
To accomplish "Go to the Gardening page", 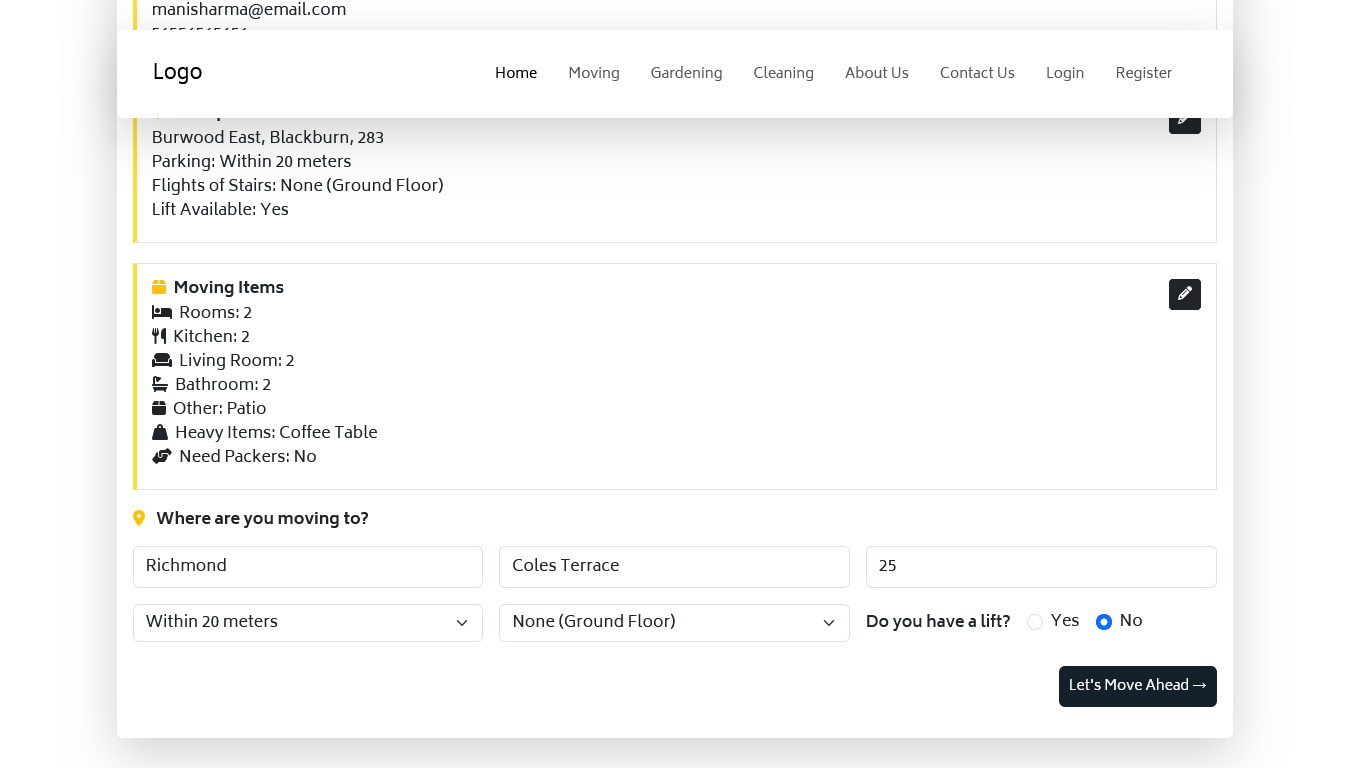I will [x=686, y=73].
